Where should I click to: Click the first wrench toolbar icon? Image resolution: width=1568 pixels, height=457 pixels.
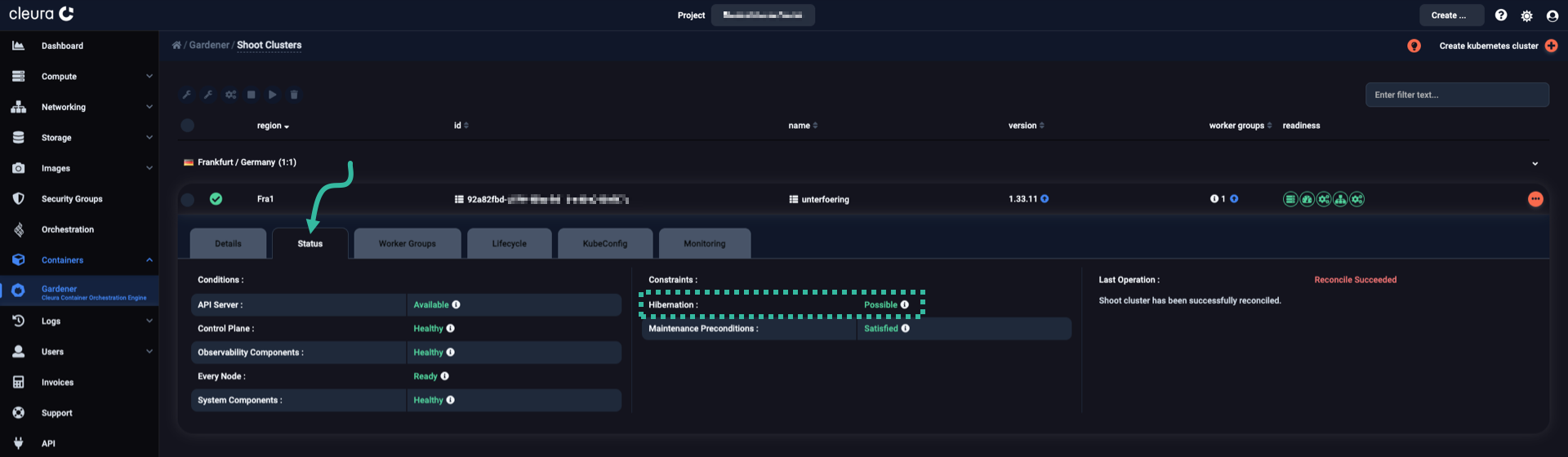tap(187, 95)
